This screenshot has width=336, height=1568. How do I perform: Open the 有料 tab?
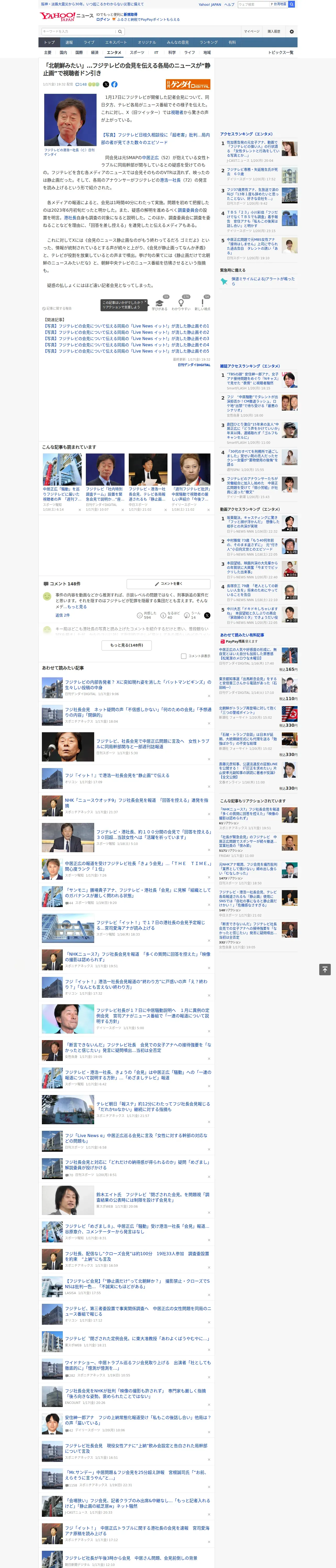[x=232, y=43]
